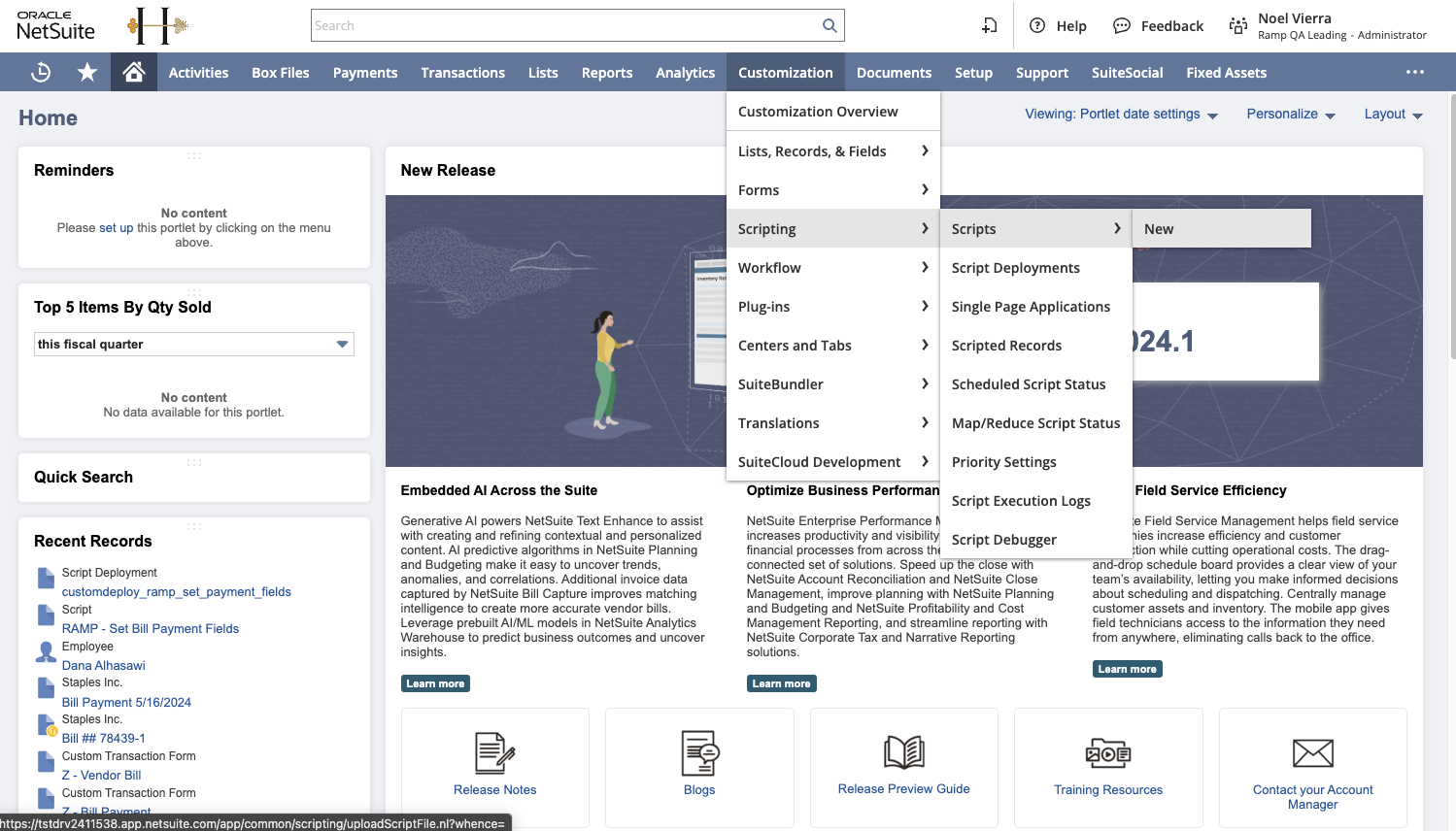Click the Contact your Account Manager envelope icon
The image size is (1456, 831).
click(x=1313, y=752)
